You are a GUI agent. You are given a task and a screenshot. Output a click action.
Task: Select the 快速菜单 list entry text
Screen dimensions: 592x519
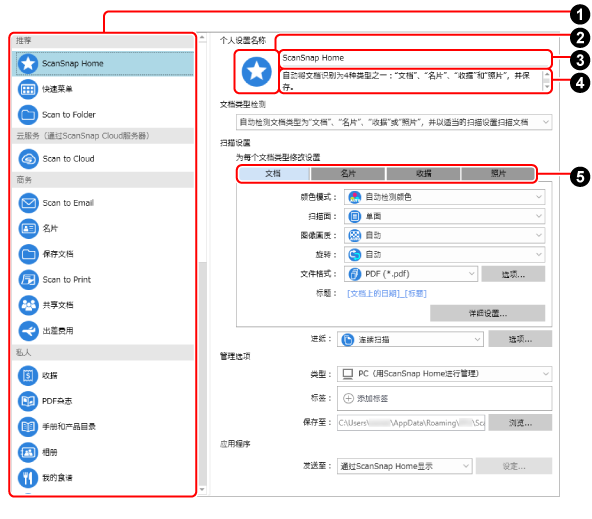(x=57, y=89)
